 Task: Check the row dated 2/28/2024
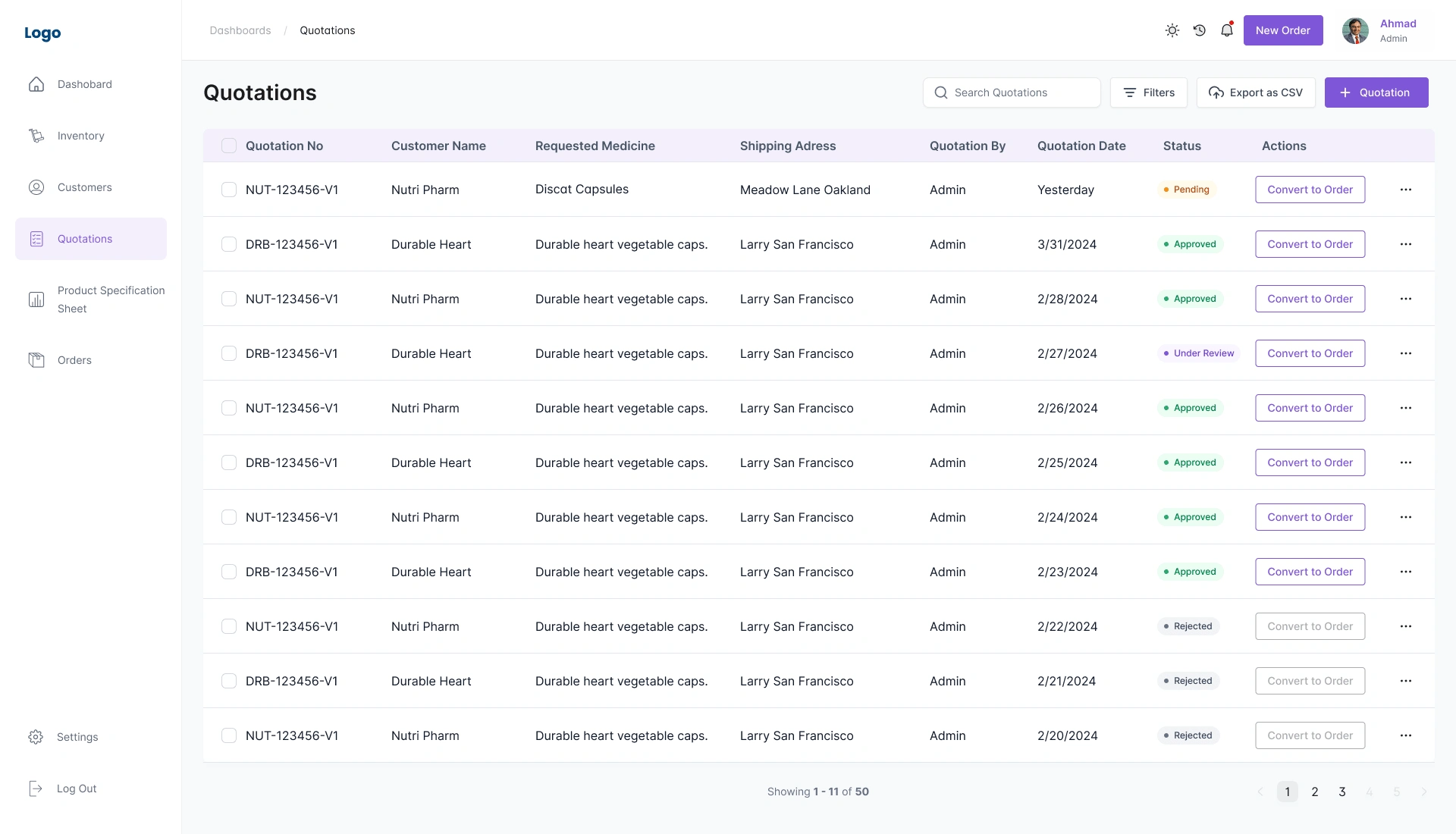tap(229, 299)
